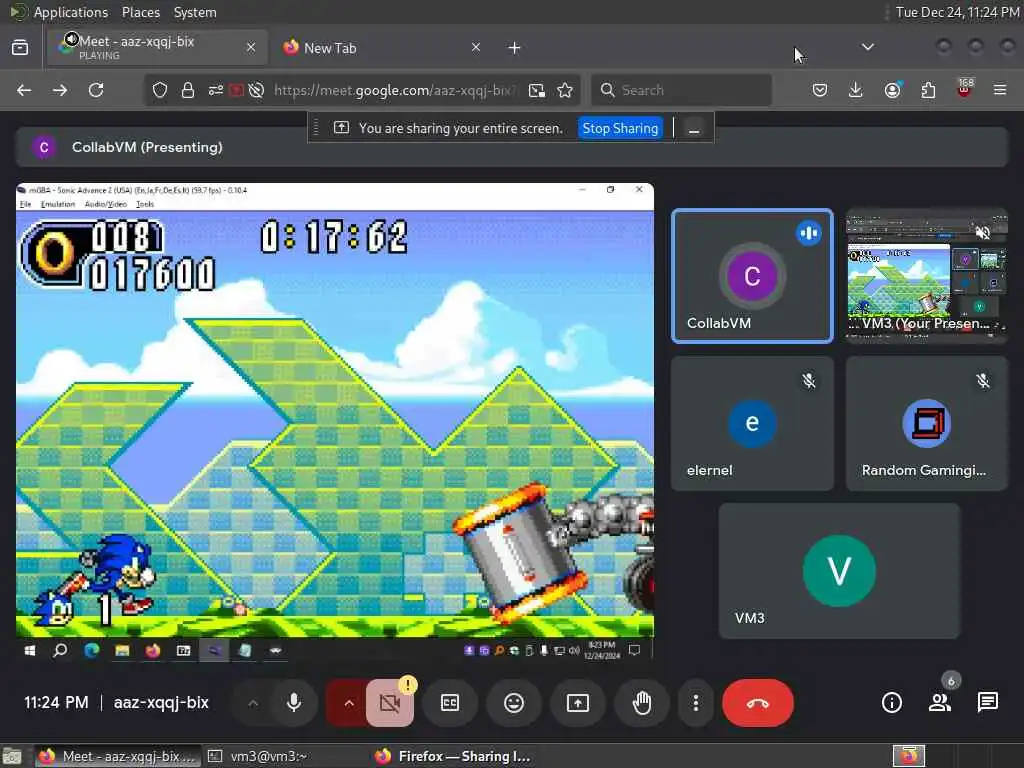This screenshot has height=768, width=1024.
Task: Mute tab audio icon on Meet tab
Action: coord(71,40)
